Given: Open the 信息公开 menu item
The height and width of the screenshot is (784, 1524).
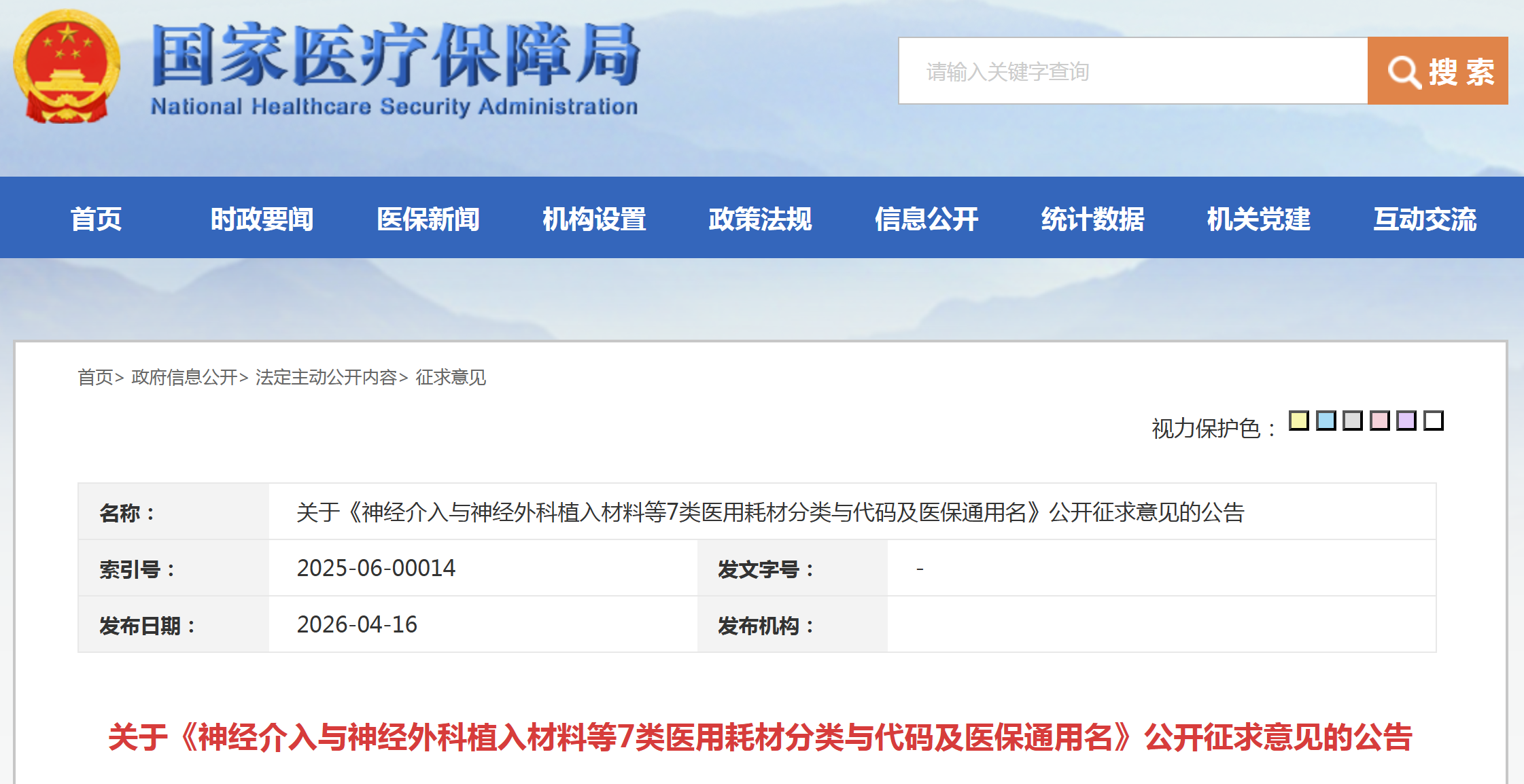Looking at the screenshot, I should coord(926,219).
